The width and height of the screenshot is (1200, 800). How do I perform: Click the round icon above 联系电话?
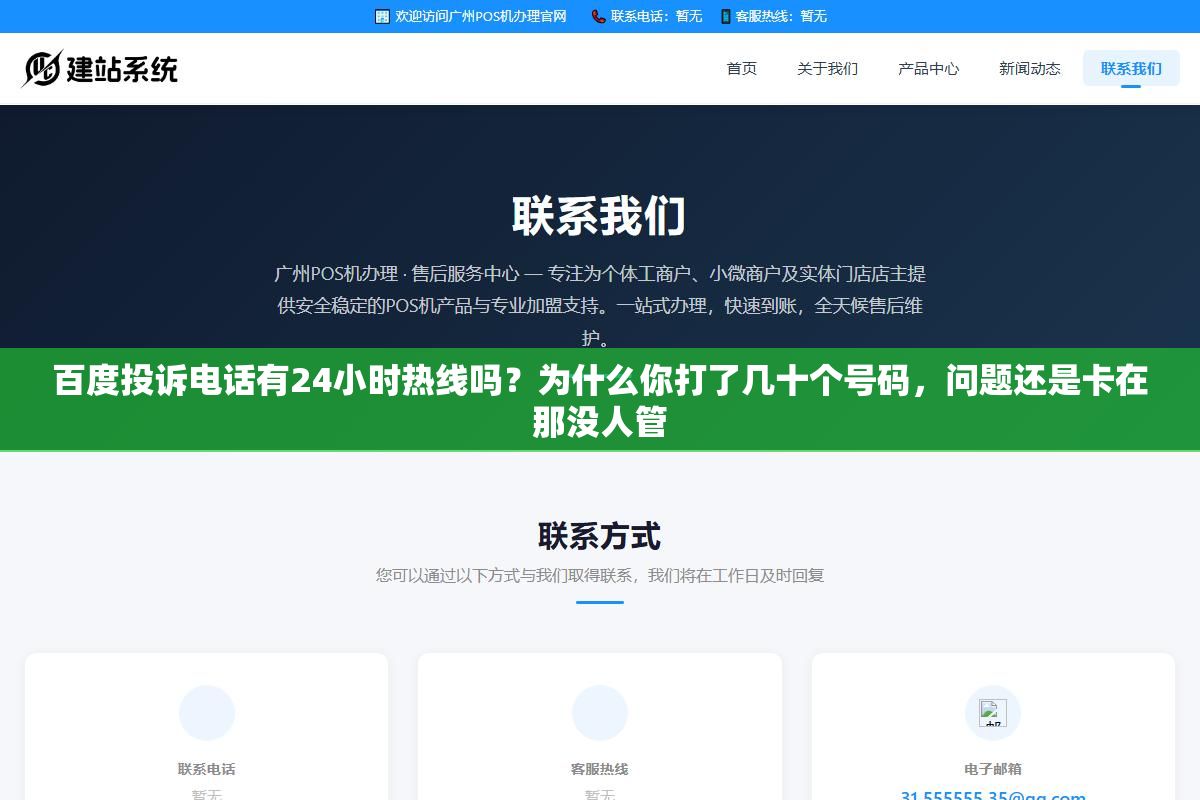pyautogui.click(x=207, y=713)
